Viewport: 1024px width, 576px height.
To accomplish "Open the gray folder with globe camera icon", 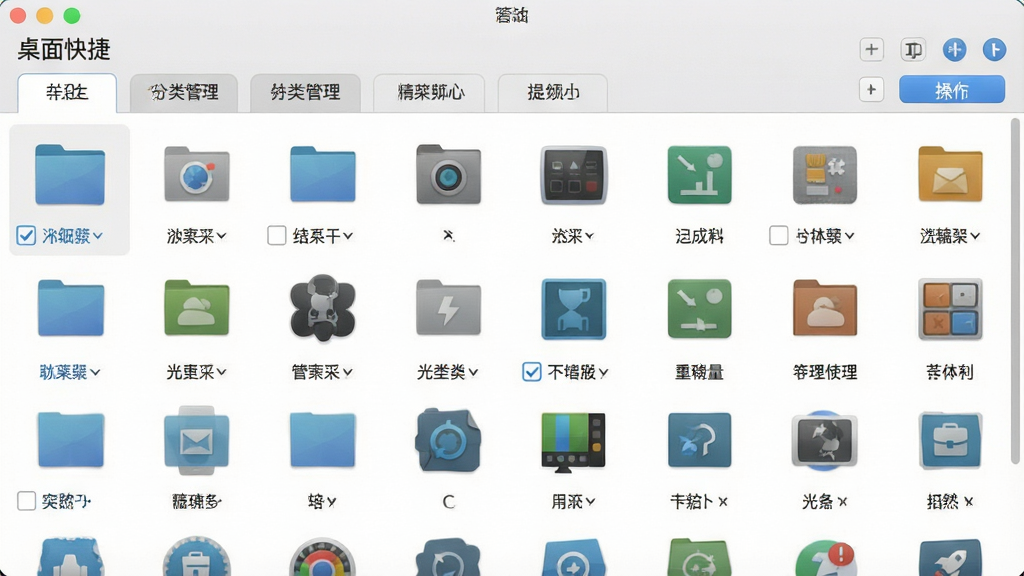I will (197, 174).
